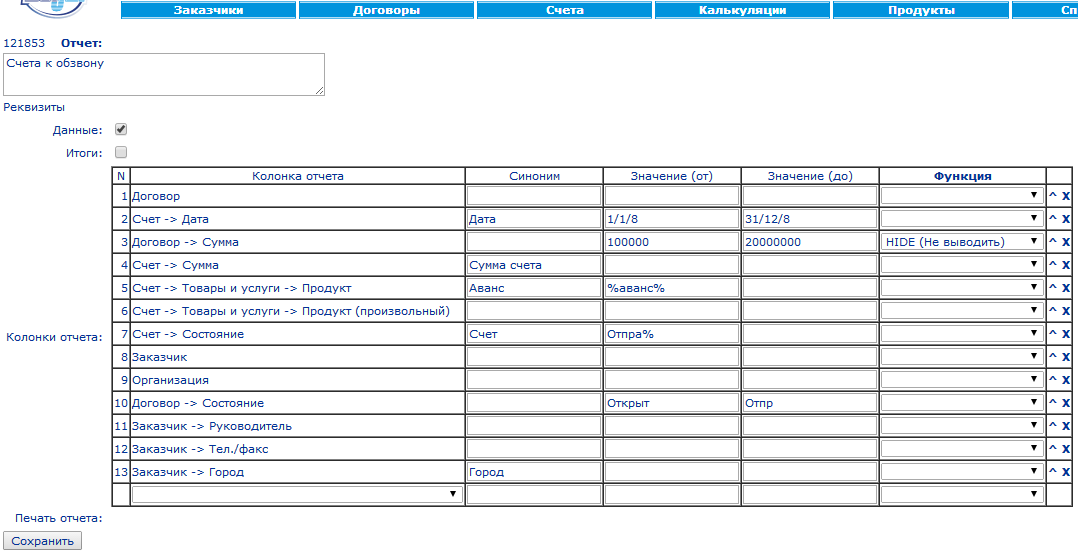
Task: Open the Заказчики menu tab
Action: [x=208, y=10]
